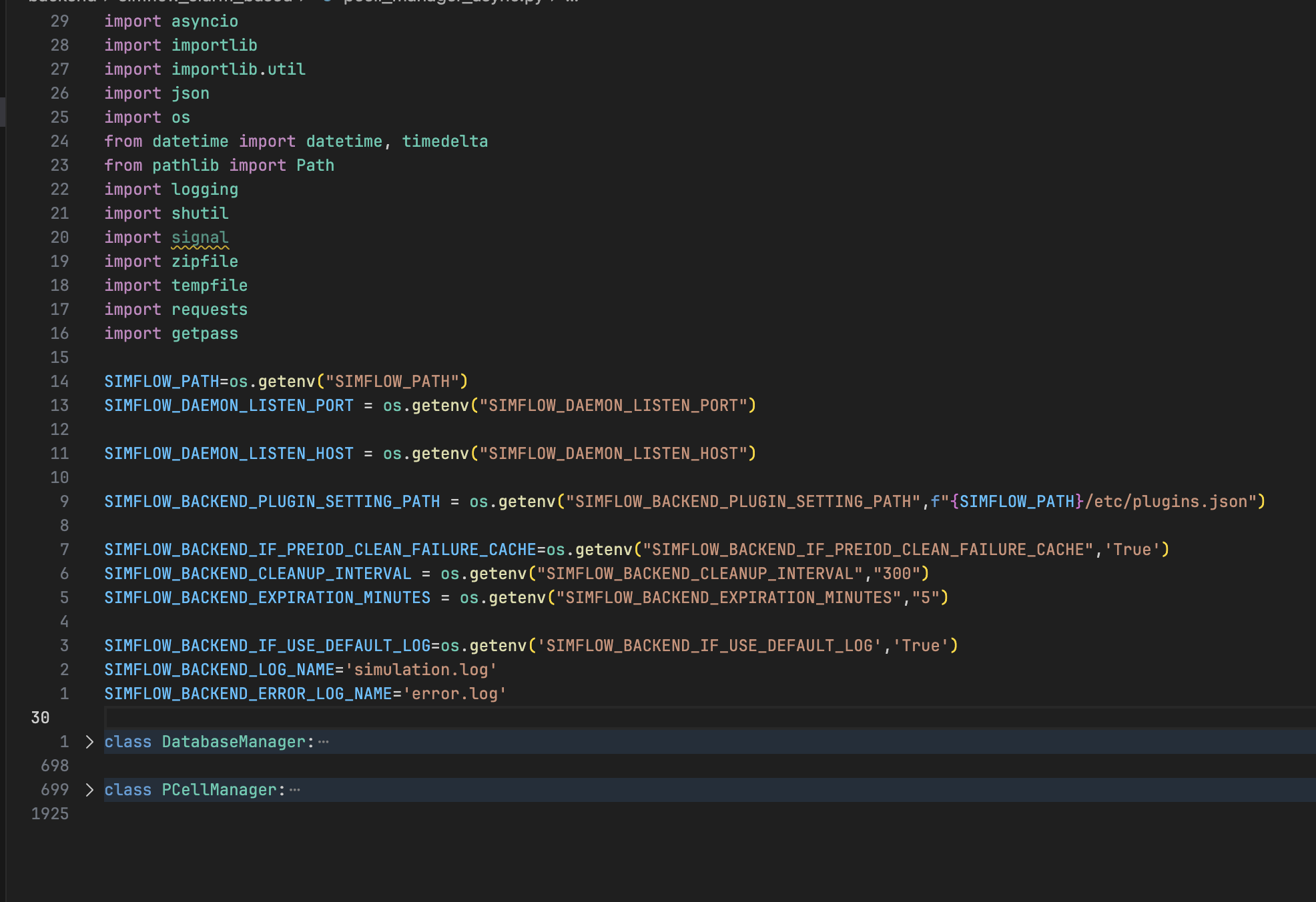The width and height of the screenshot is (1316, 902).
Task: Place cursor on empty current line 30
Action: [x=400, y=718]
